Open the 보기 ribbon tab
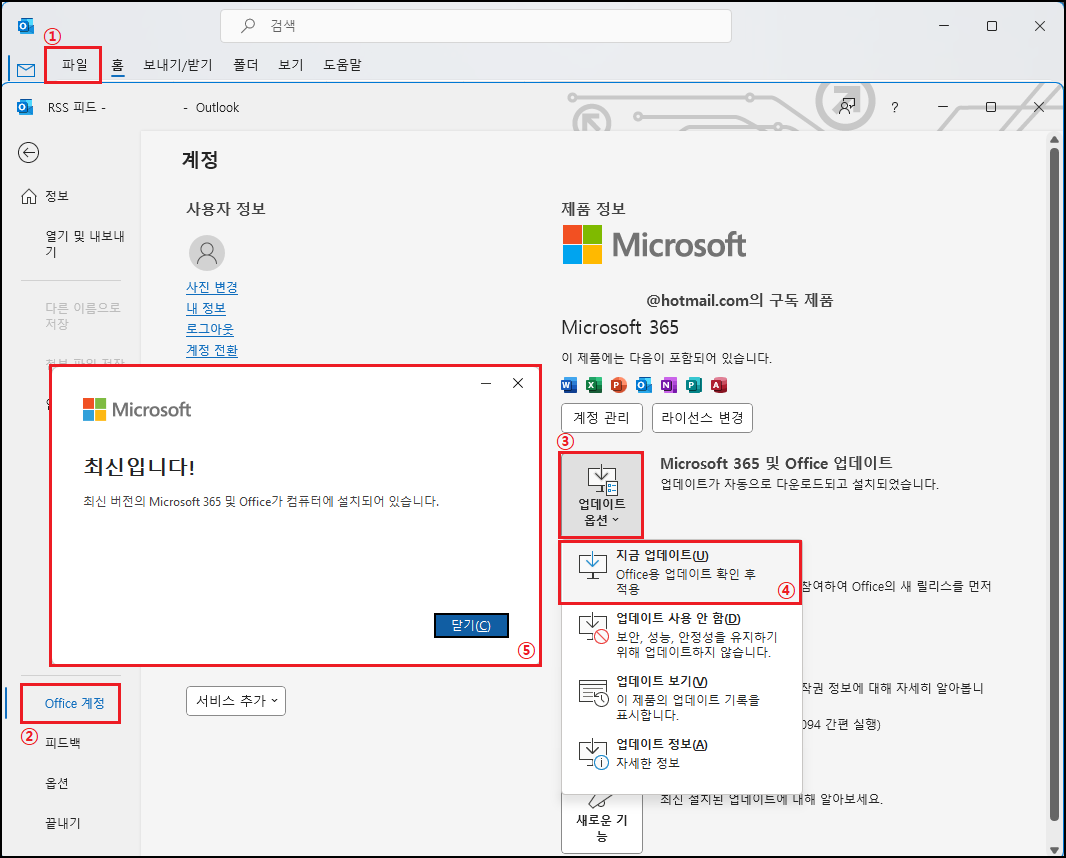 [x=290, y=65]
